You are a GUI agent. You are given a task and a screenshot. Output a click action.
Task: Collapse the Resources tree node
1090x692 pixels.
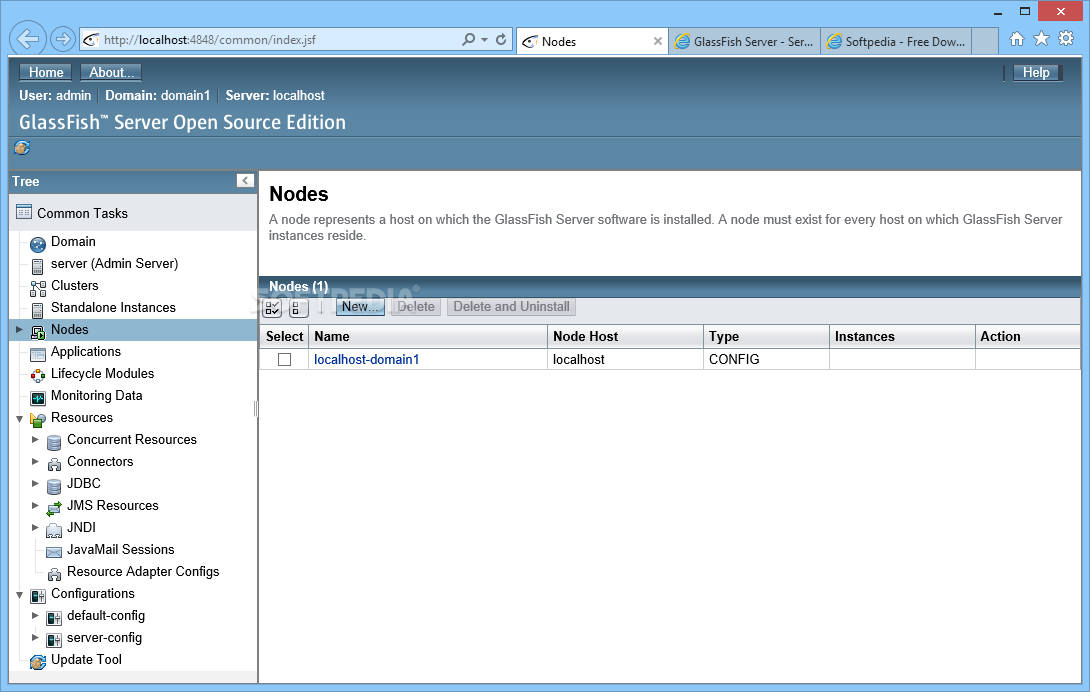point(19,419)
